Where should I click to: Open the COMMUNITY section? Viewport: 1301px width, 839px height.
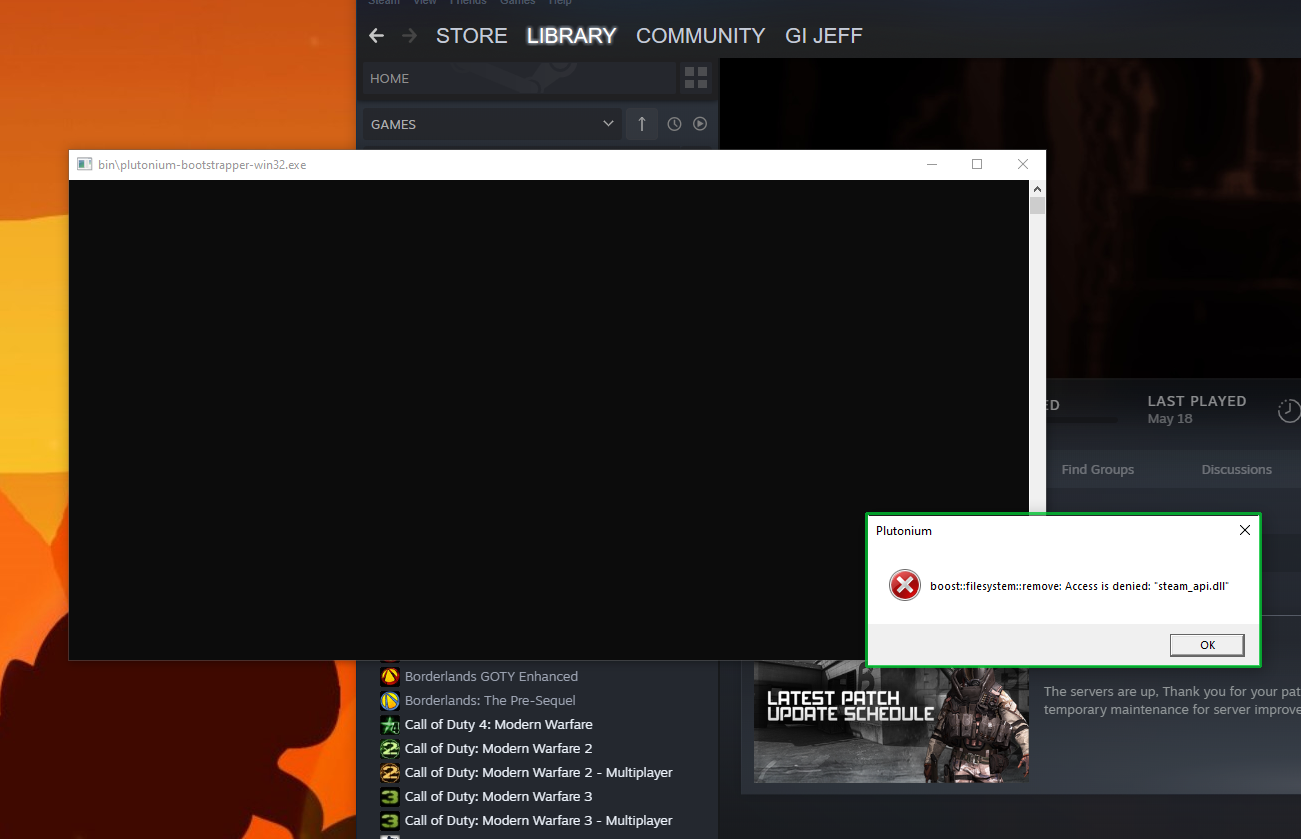700,36
